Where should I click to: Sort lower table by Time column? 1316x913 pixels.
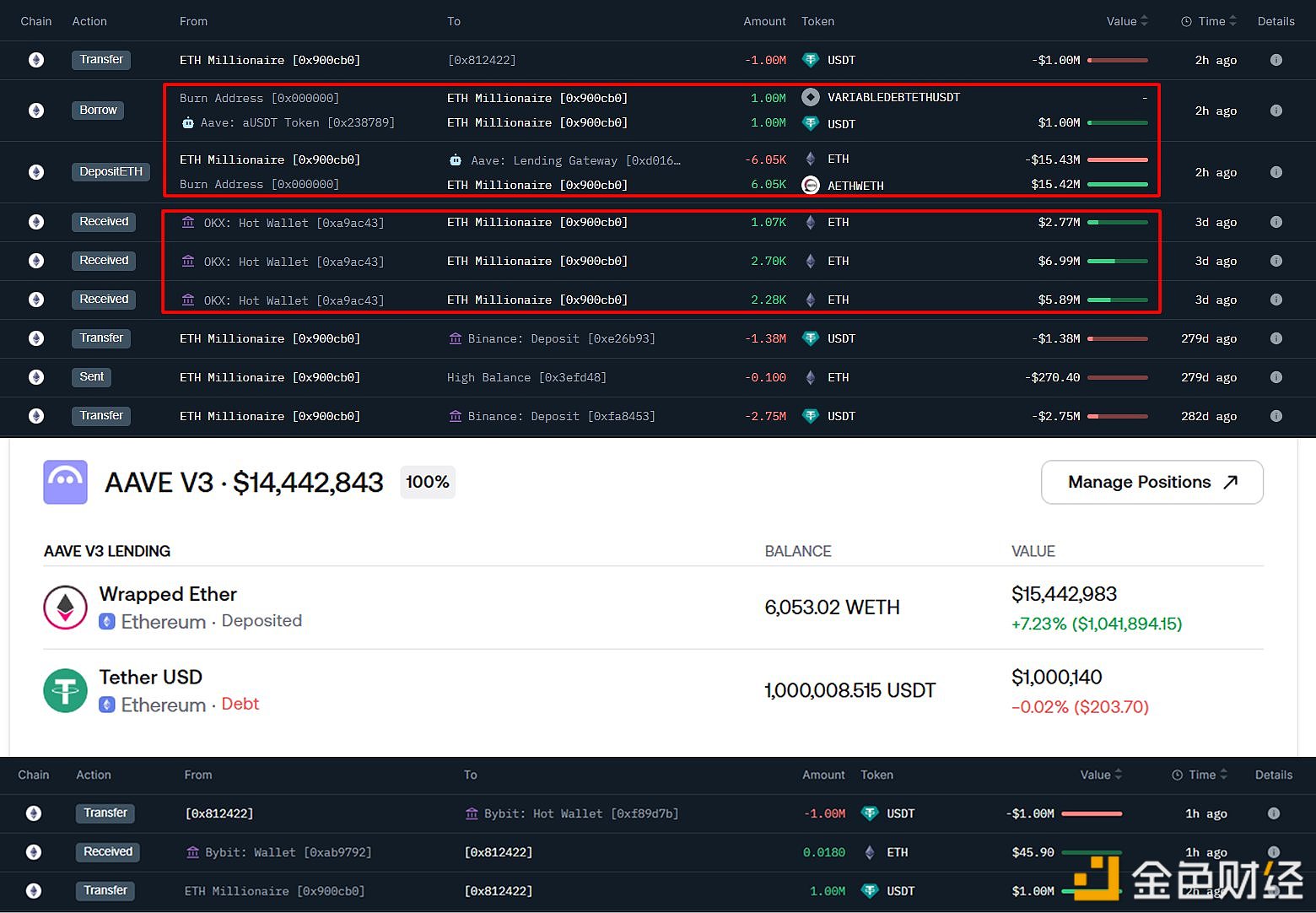point(1200,775)
